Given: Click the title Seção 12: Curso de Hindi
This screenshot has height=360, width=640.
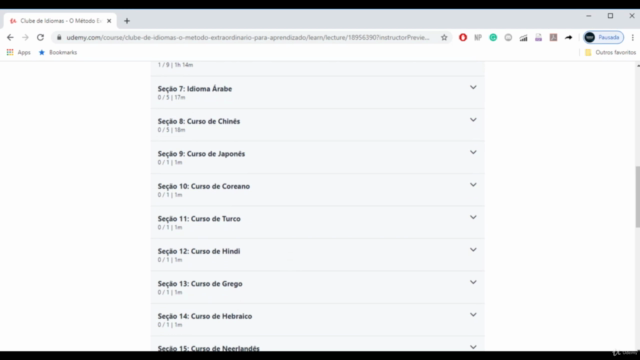Looking at the screenshot, I should pyautogui.click(x=199, y=251).
